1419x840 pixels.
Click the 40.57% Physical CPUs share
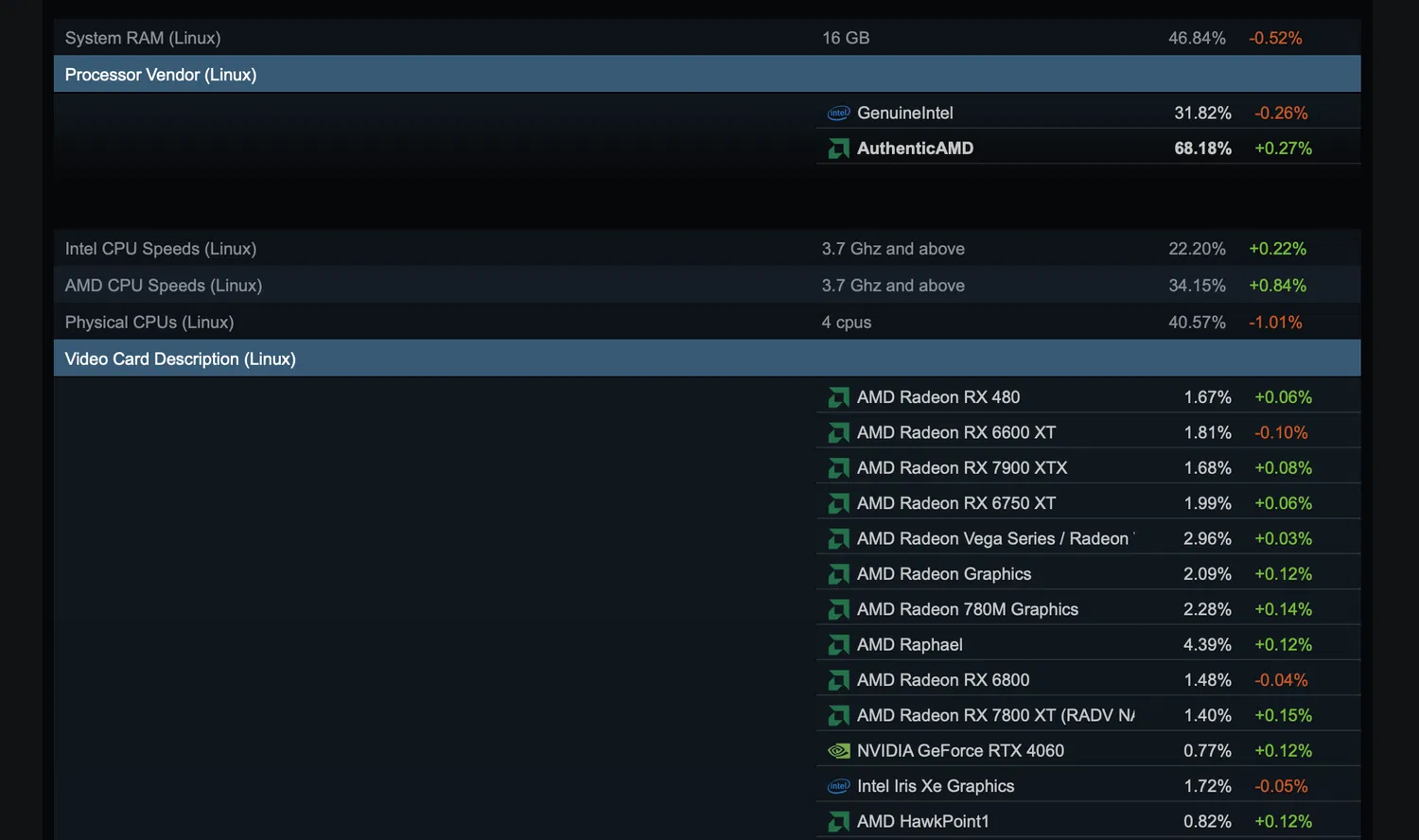coord(1197,323)
